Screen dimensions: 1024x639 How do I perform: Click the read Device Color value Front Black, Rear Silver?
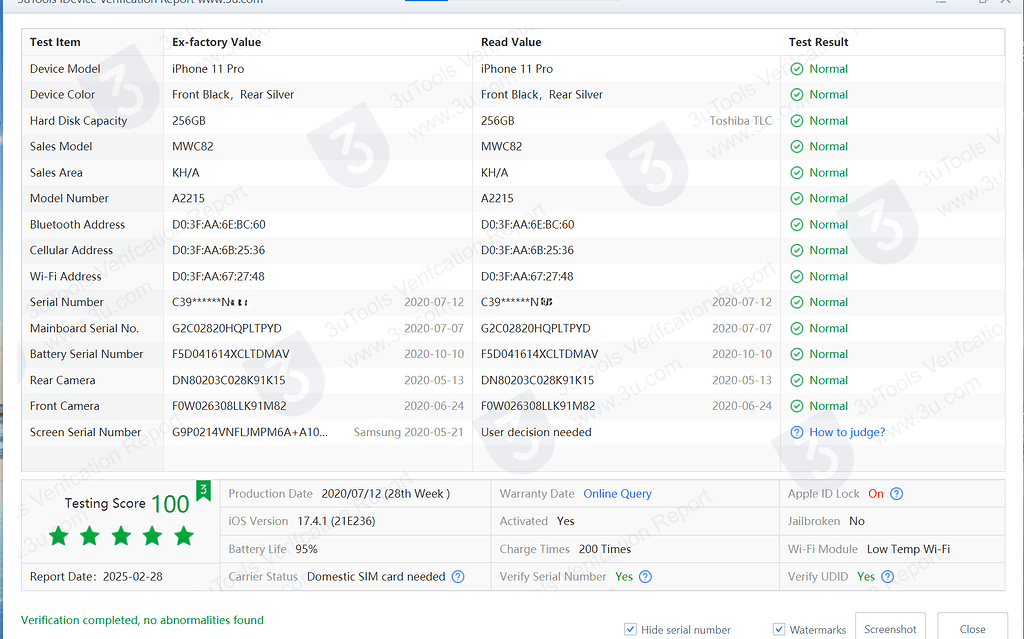click(x=541, y=95)
